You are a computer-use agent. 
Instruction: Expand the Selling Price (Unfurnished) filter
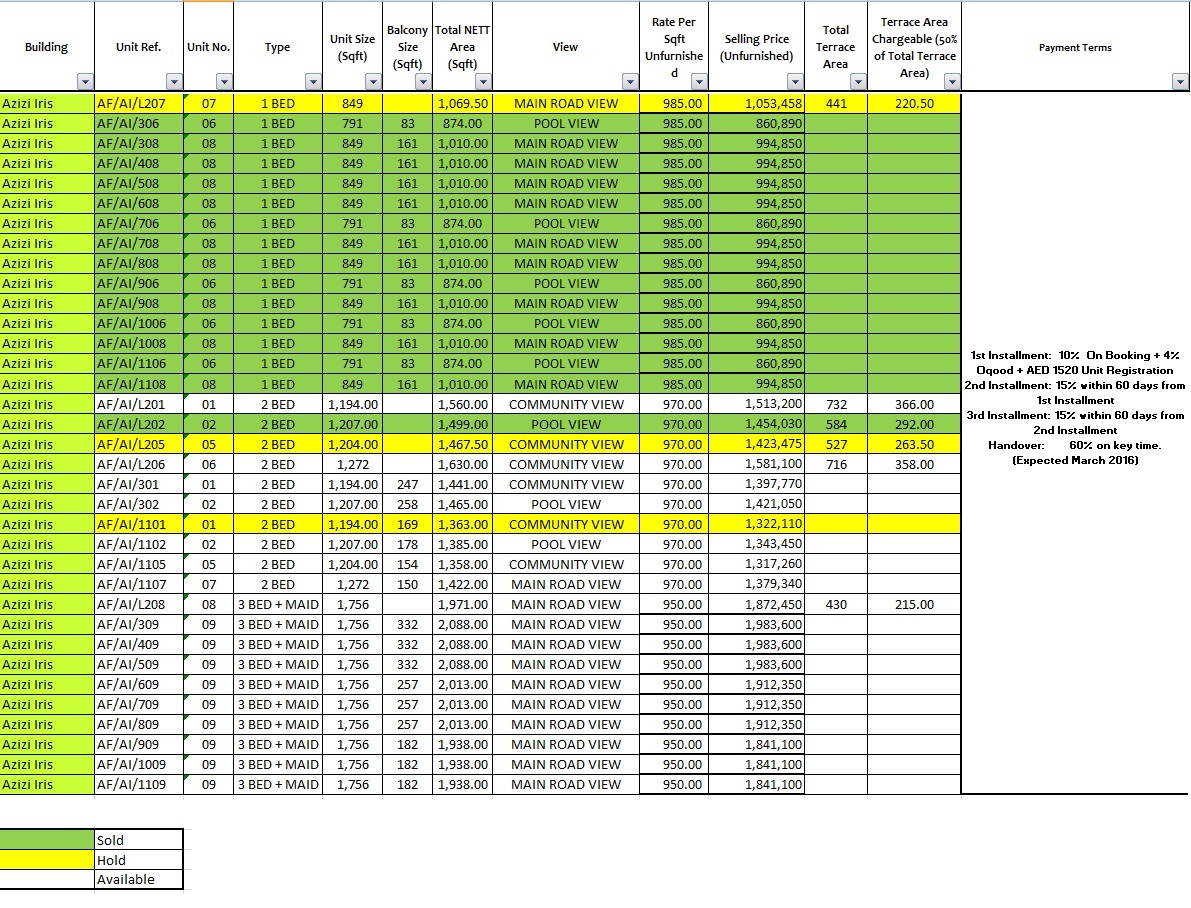[795, 81]
